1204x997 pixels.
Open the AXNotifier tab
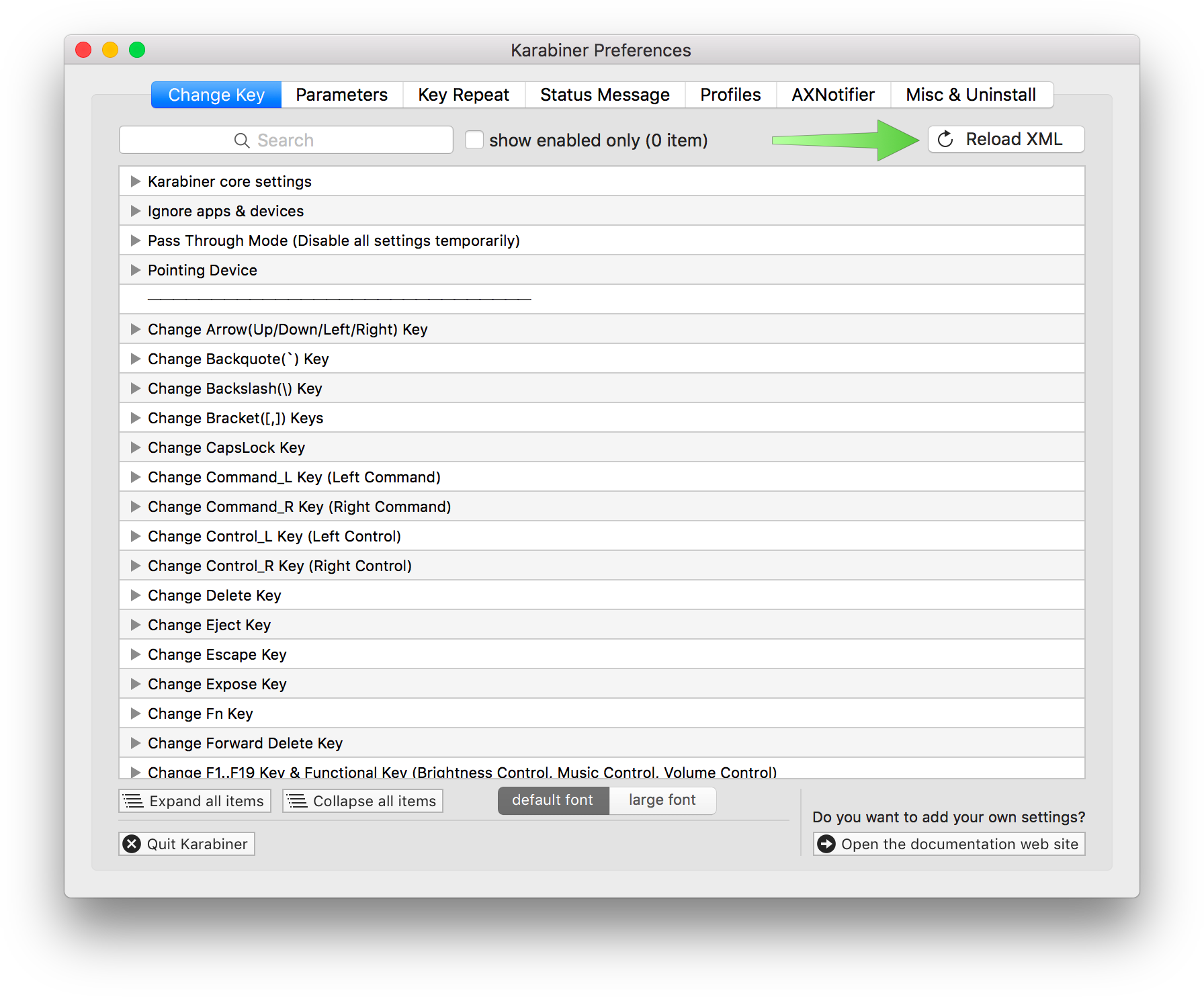click(833, 95)
